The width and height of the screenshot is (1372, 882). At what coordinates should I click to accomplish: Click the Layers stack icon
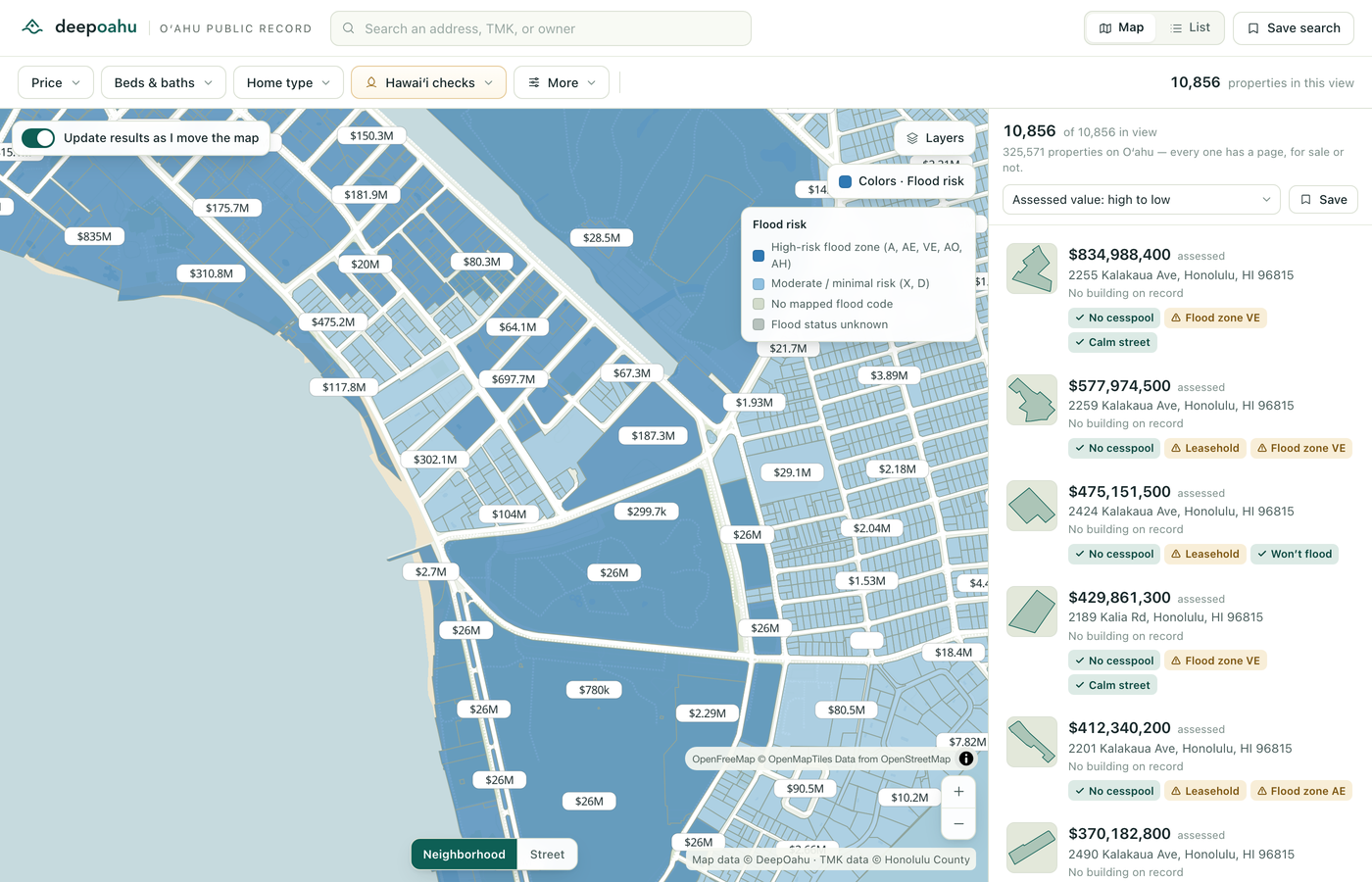coord(912,138)
